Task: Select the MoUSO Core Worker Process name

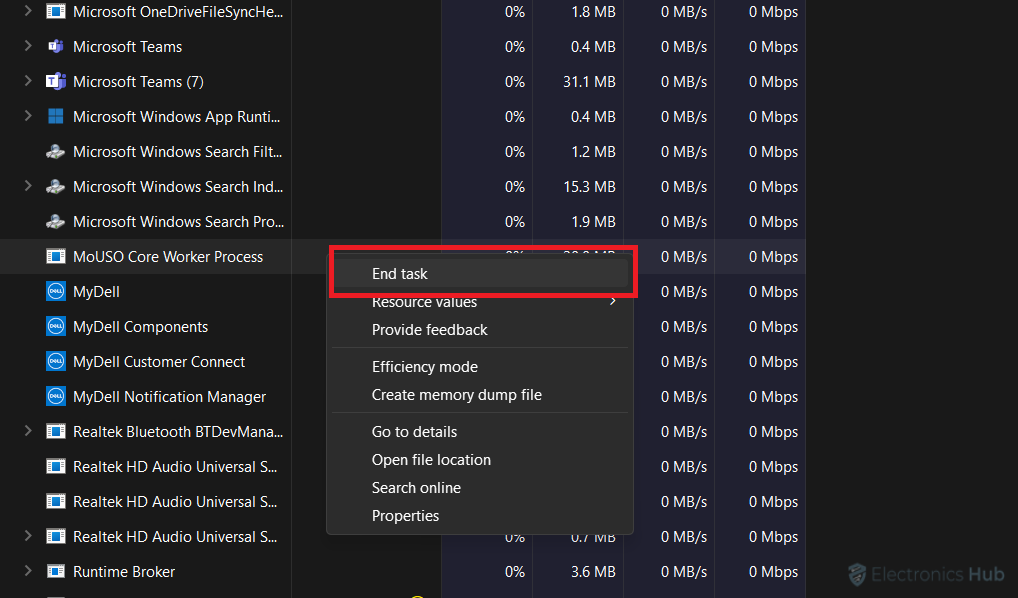Action: click(168, 257)
